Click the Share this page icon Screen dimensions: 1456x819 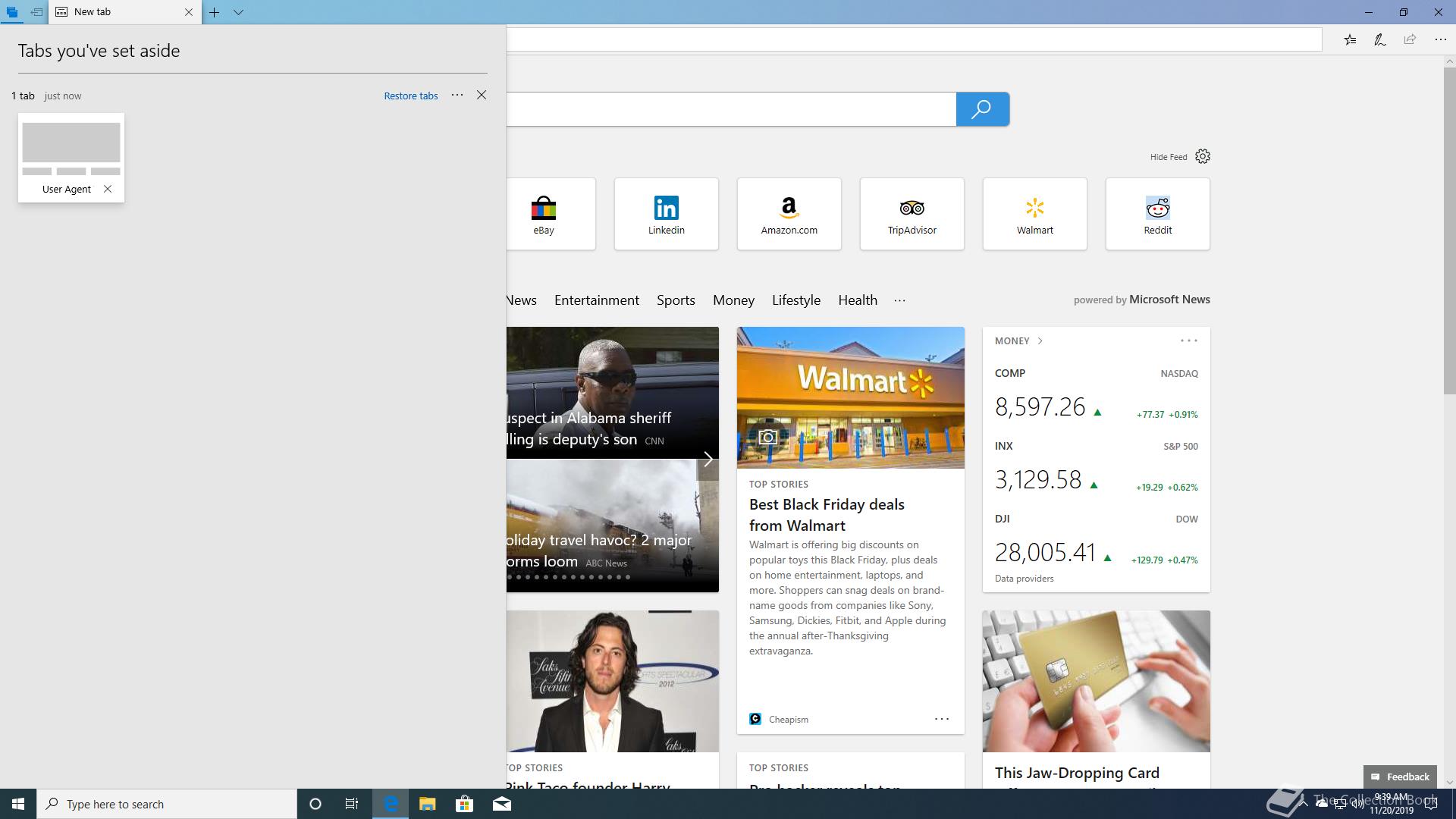(1410, 39)
